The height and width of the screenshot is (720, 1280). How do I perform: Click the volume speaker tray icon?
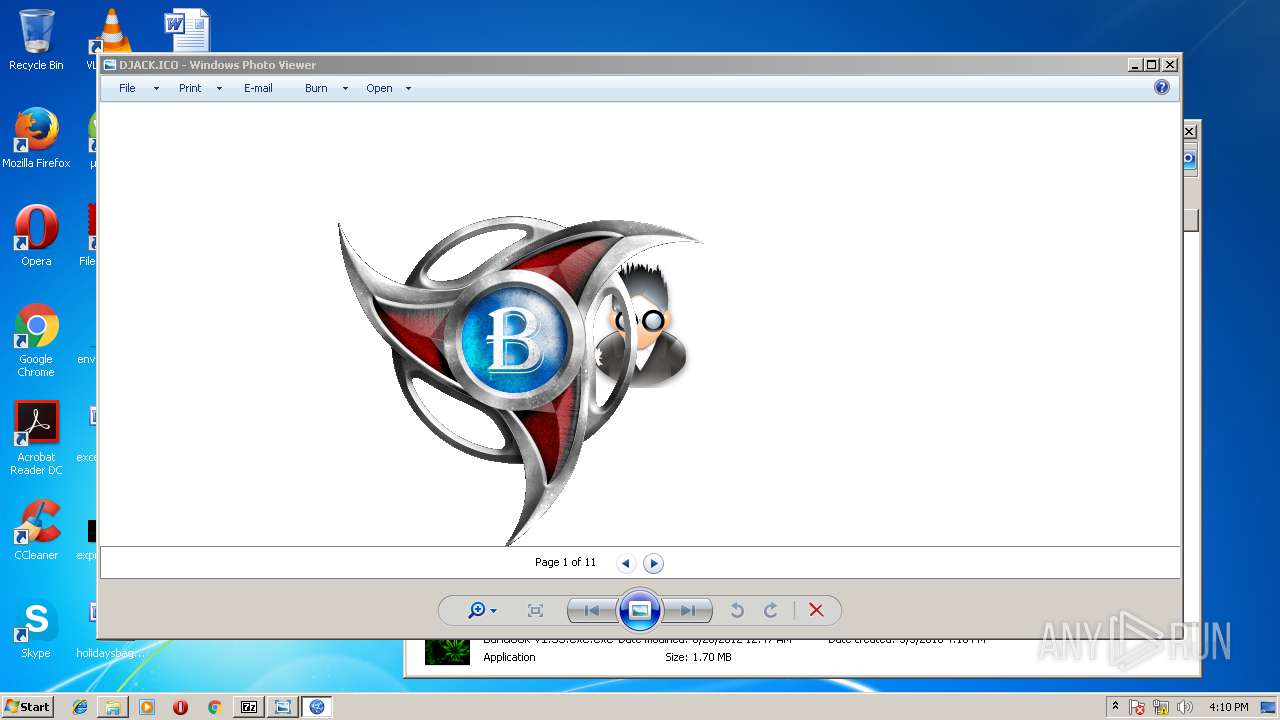pos(1186,707)
